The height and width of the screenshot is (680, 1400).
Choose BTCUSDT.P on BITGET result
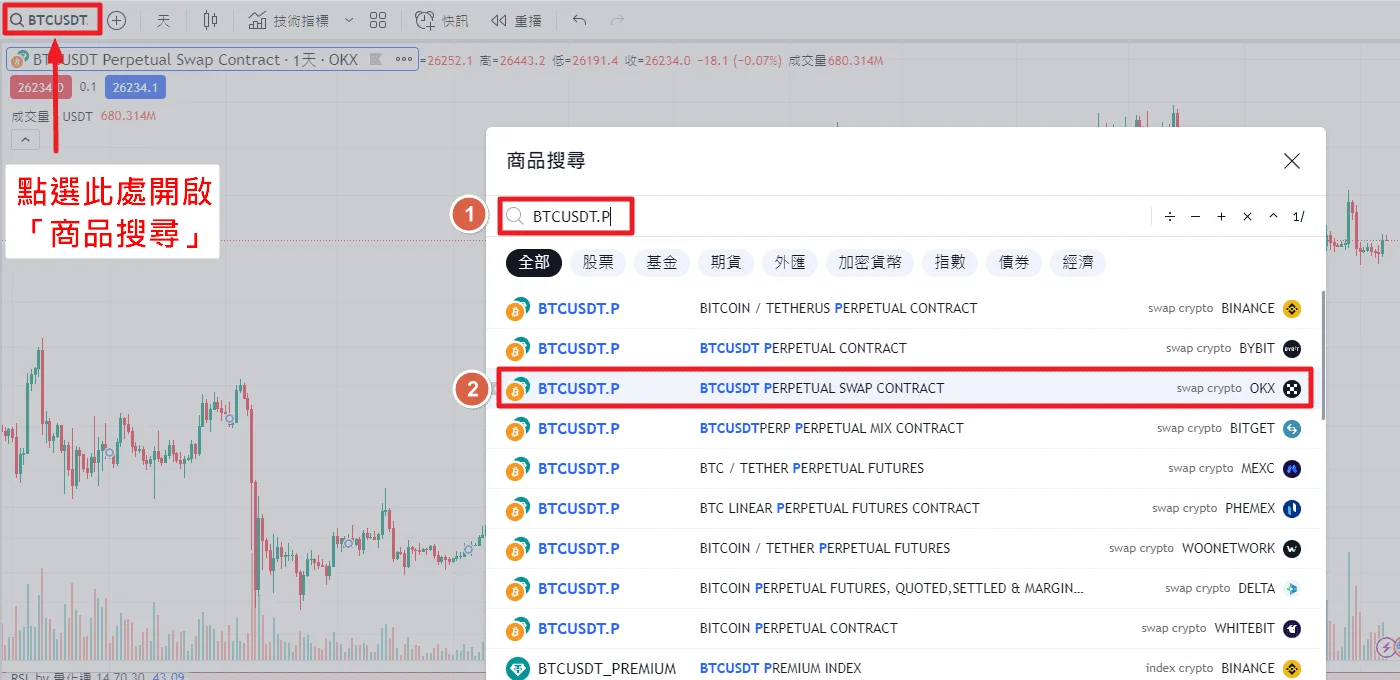tap(903, 428)
